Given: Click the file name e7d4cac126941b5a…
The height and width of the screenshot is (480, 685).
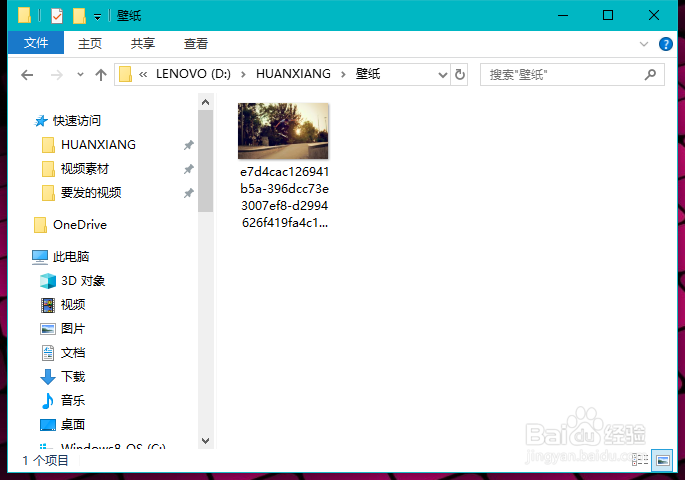Looking at the screenshot, I should coord(284,197).
